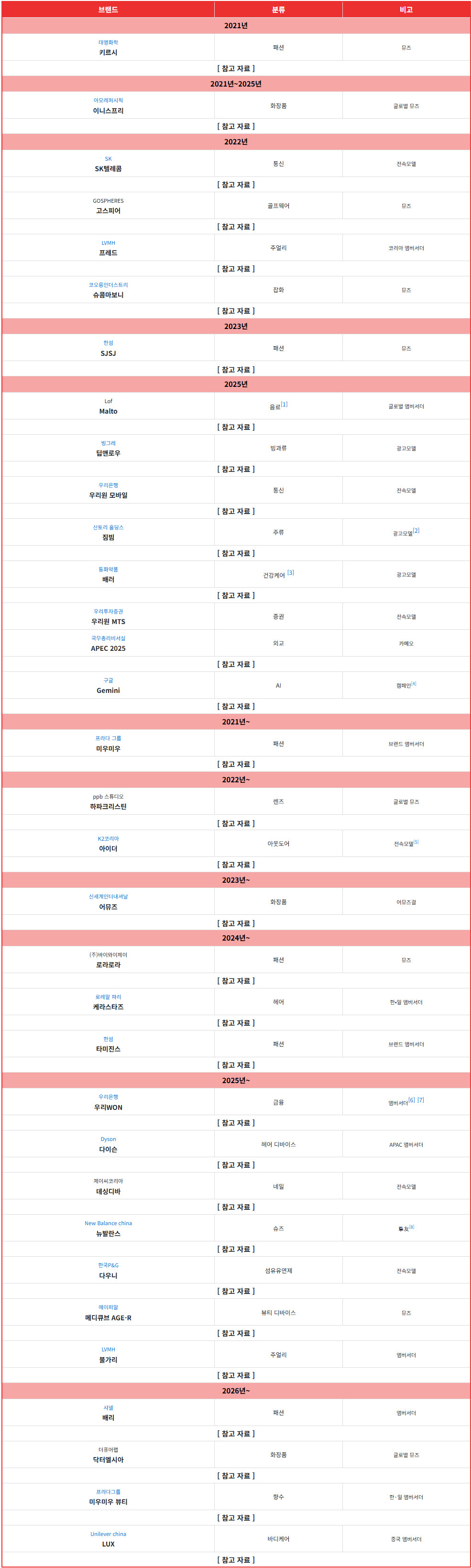Open footnote [2] beside 광고모델 in 짐빔 row

[416, 530]
